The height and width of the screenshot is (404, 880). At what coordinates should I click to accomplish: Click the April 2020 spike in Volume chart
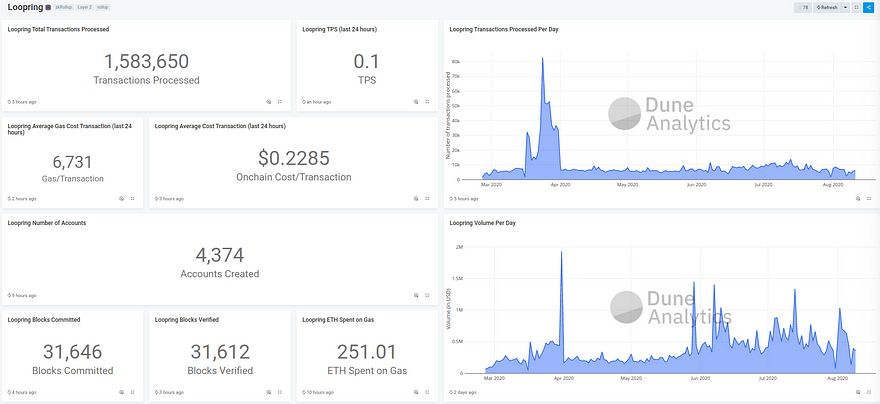(561, 252)
